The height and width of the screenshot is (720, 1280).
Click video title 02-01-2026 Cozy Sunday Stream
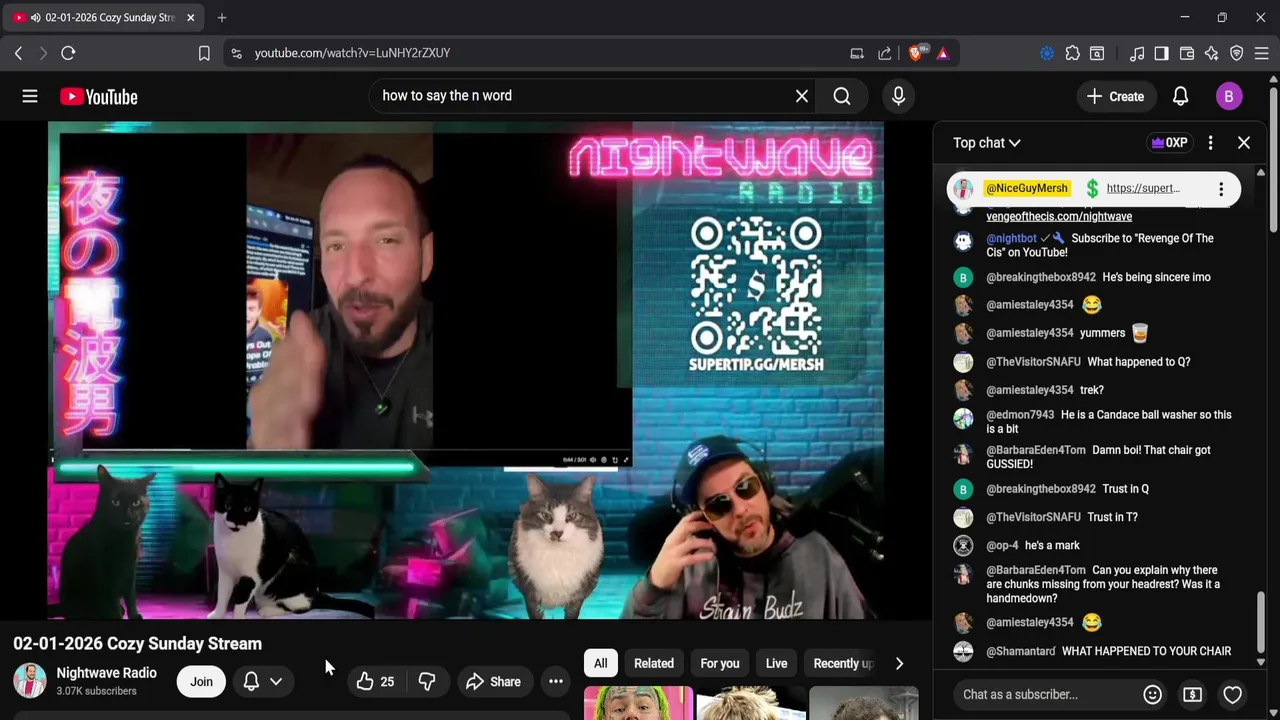[137, 644]
